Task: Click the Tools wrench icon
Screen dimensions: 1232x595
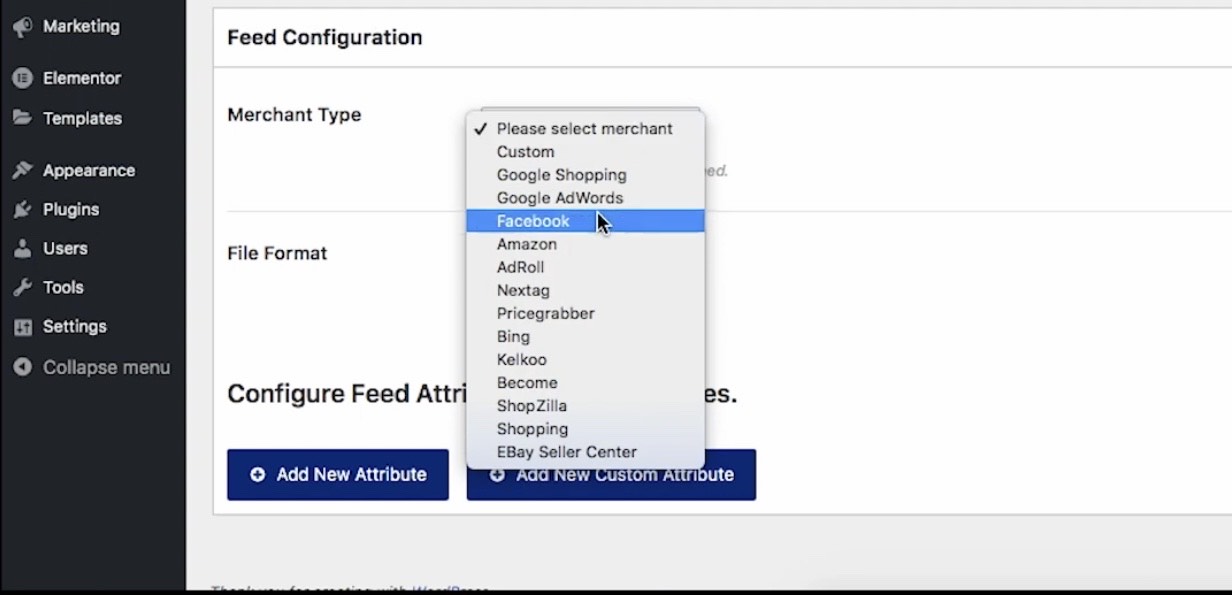Action: click(x=22, y=287)
